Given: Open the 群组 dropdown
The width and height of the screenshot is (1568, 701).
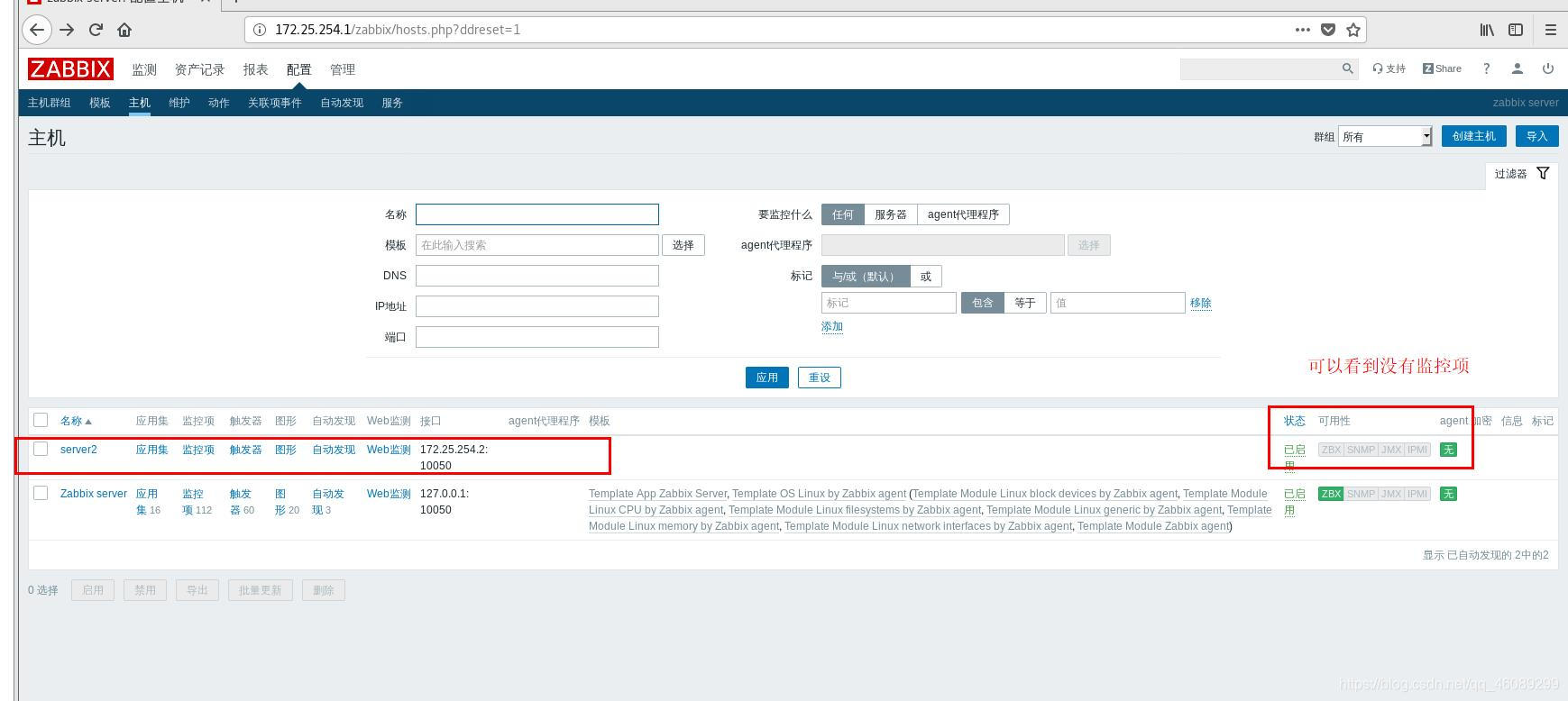Looking at the screenshot, I should point(1385,136).
